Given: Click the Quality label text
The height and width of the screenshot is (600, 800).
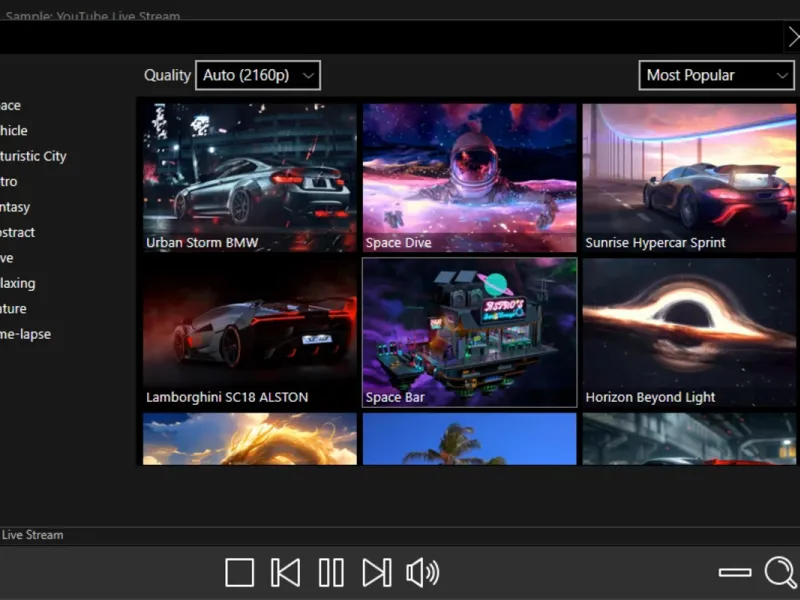Looking at the screenshot, I should 167,76.
